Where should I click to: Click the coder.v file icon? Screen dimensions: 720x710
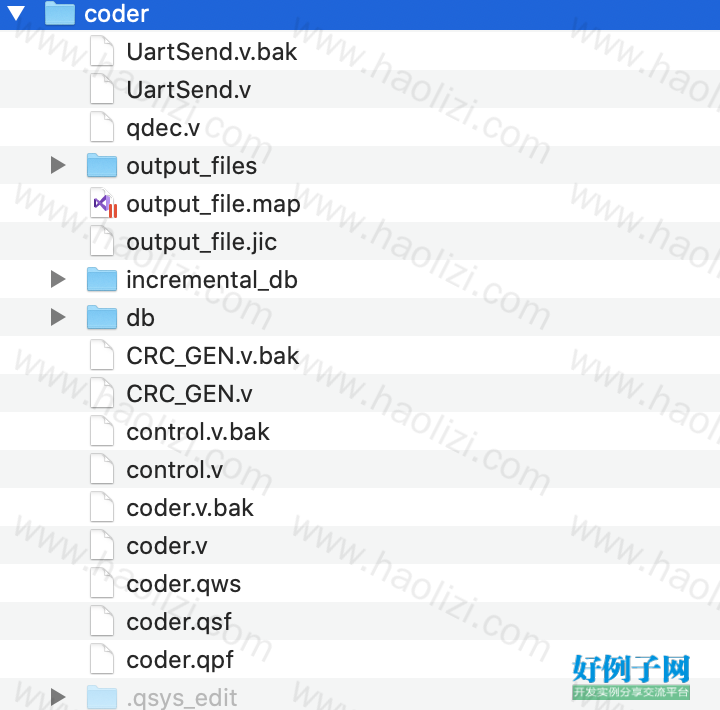pyautogui.click(x=101, y=545)
